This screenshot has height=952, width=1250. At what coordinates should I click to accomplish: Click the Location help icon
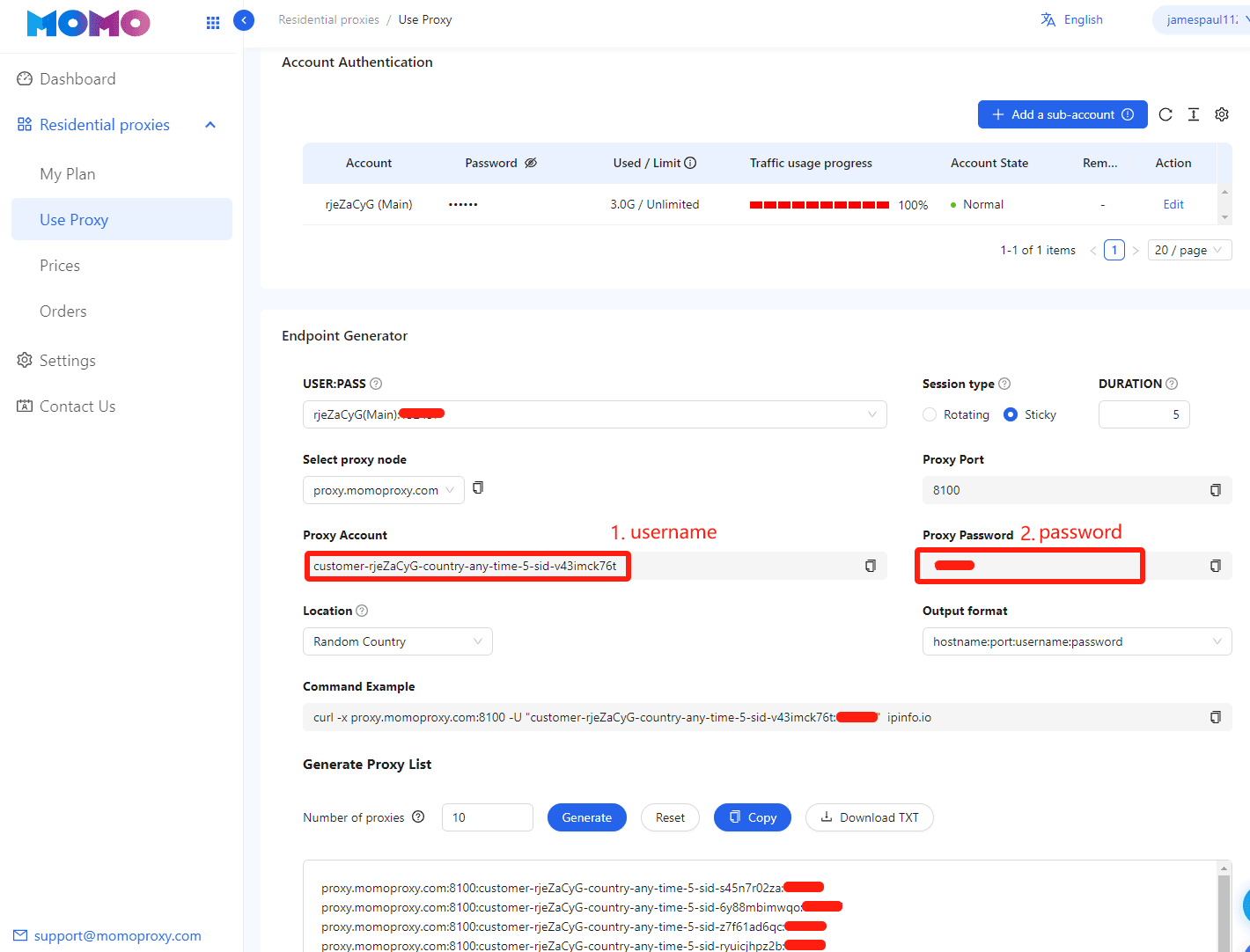(362, 611)
